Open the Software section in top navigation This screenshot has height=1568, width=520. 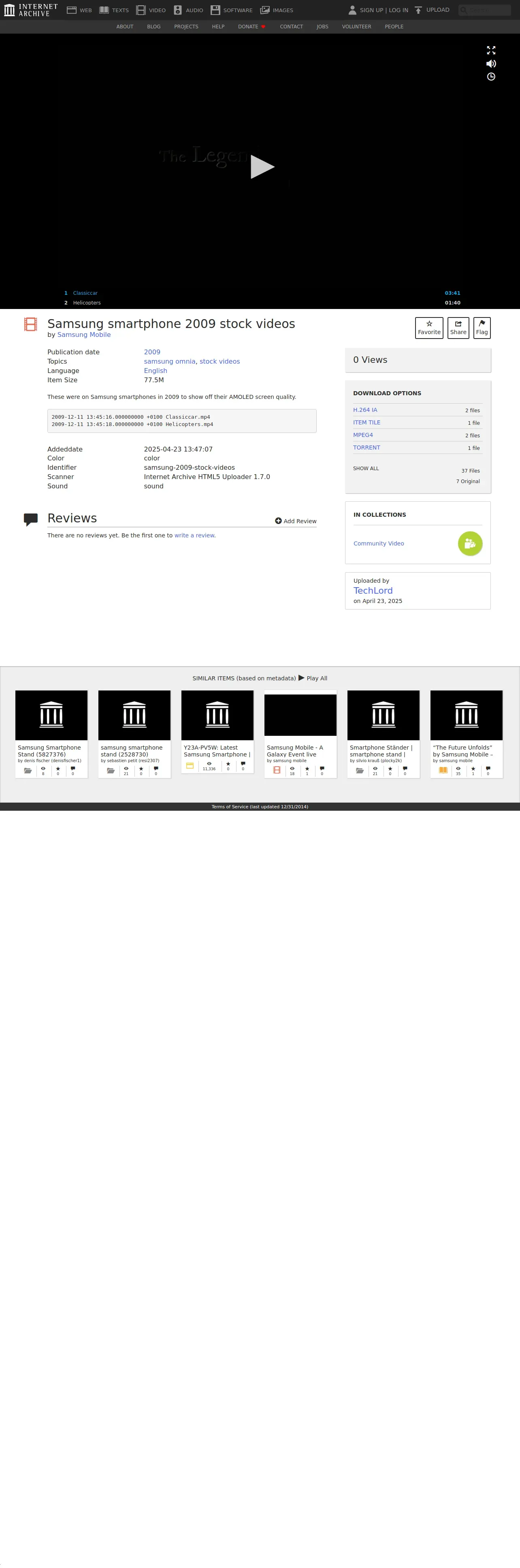[x=231, y=11]
